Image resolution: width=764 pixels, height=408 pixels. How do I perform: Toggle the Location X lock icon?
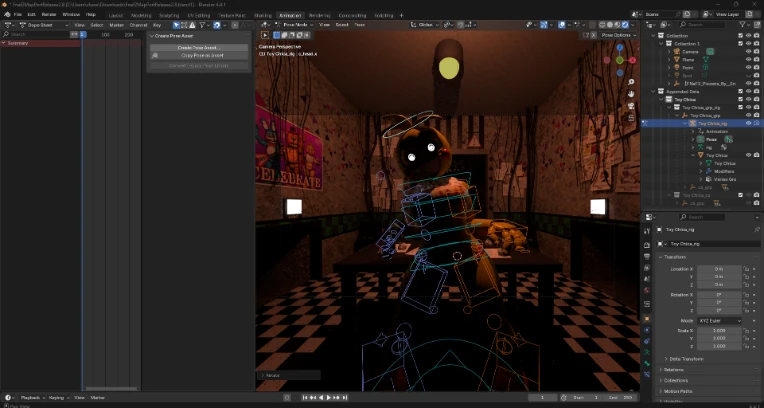(x=746, y=269)
